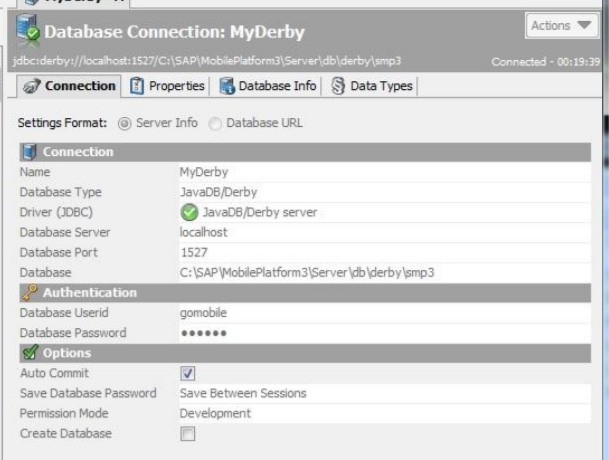Click the masked Database Password field
The height and width of the screenshot is (460, 609).
(x=385, y=333)
